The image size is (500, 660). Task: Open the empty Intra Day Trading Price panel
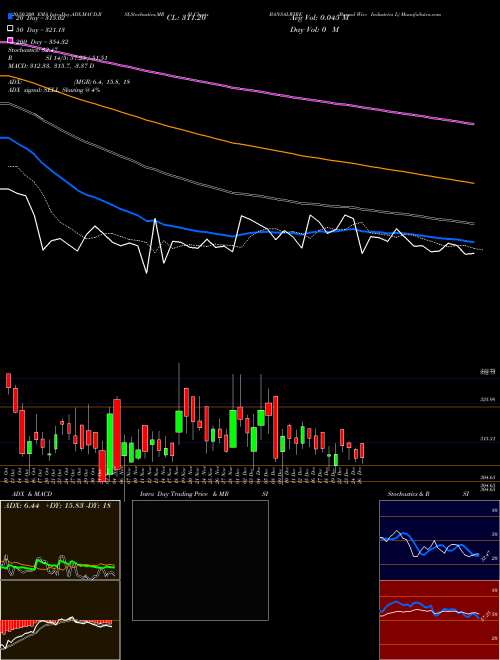tap(200, 560)
